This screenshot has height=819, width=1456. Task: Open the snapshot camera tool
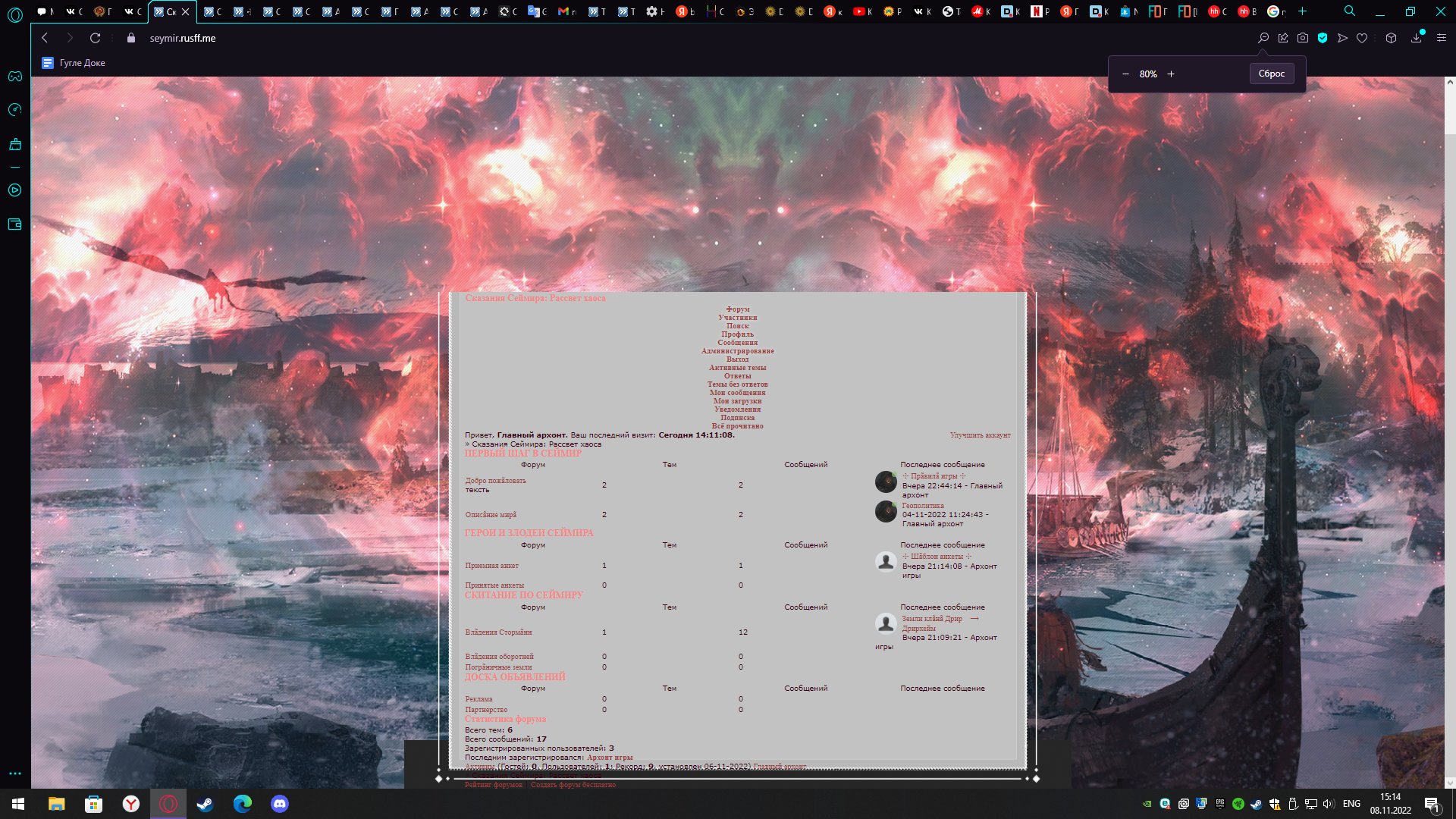click(1303, 38)
